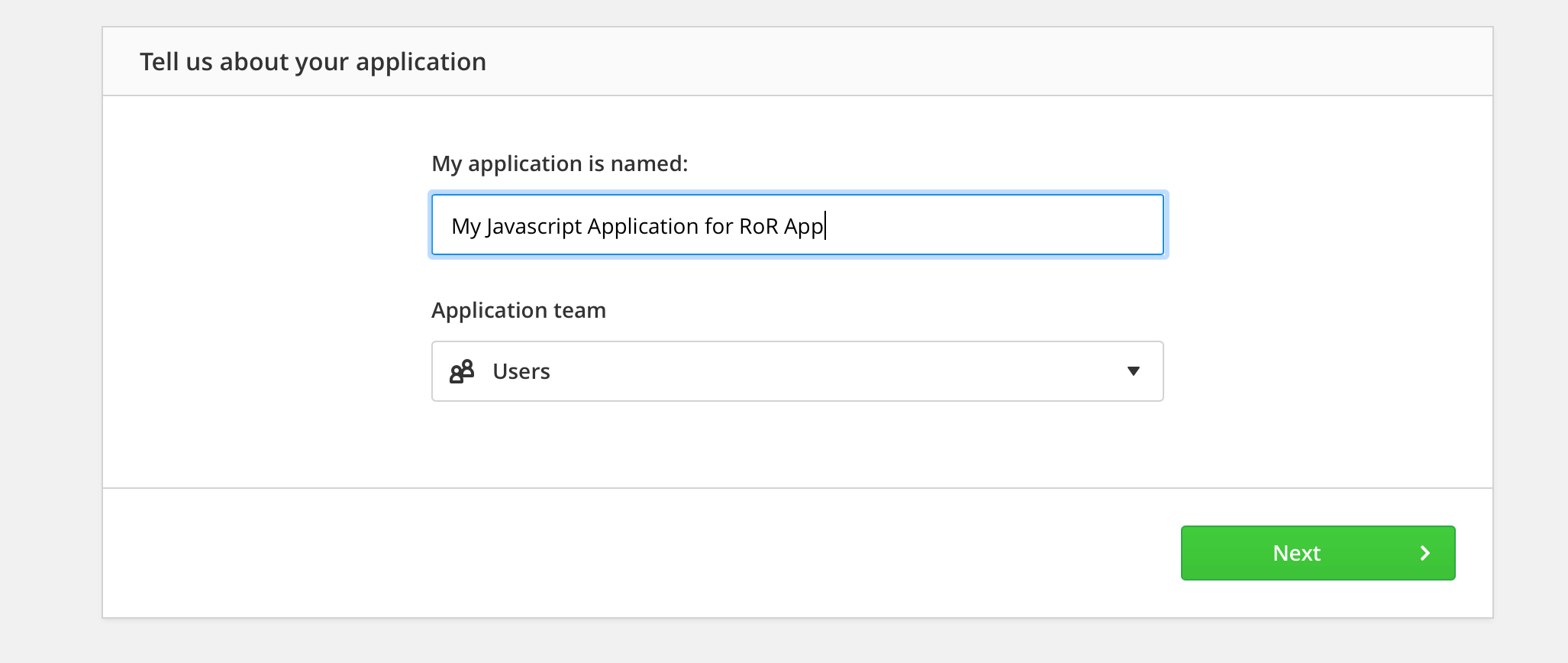Click the 'My application is named:' label
The image size is (1568, 663).
click(560, 163)
